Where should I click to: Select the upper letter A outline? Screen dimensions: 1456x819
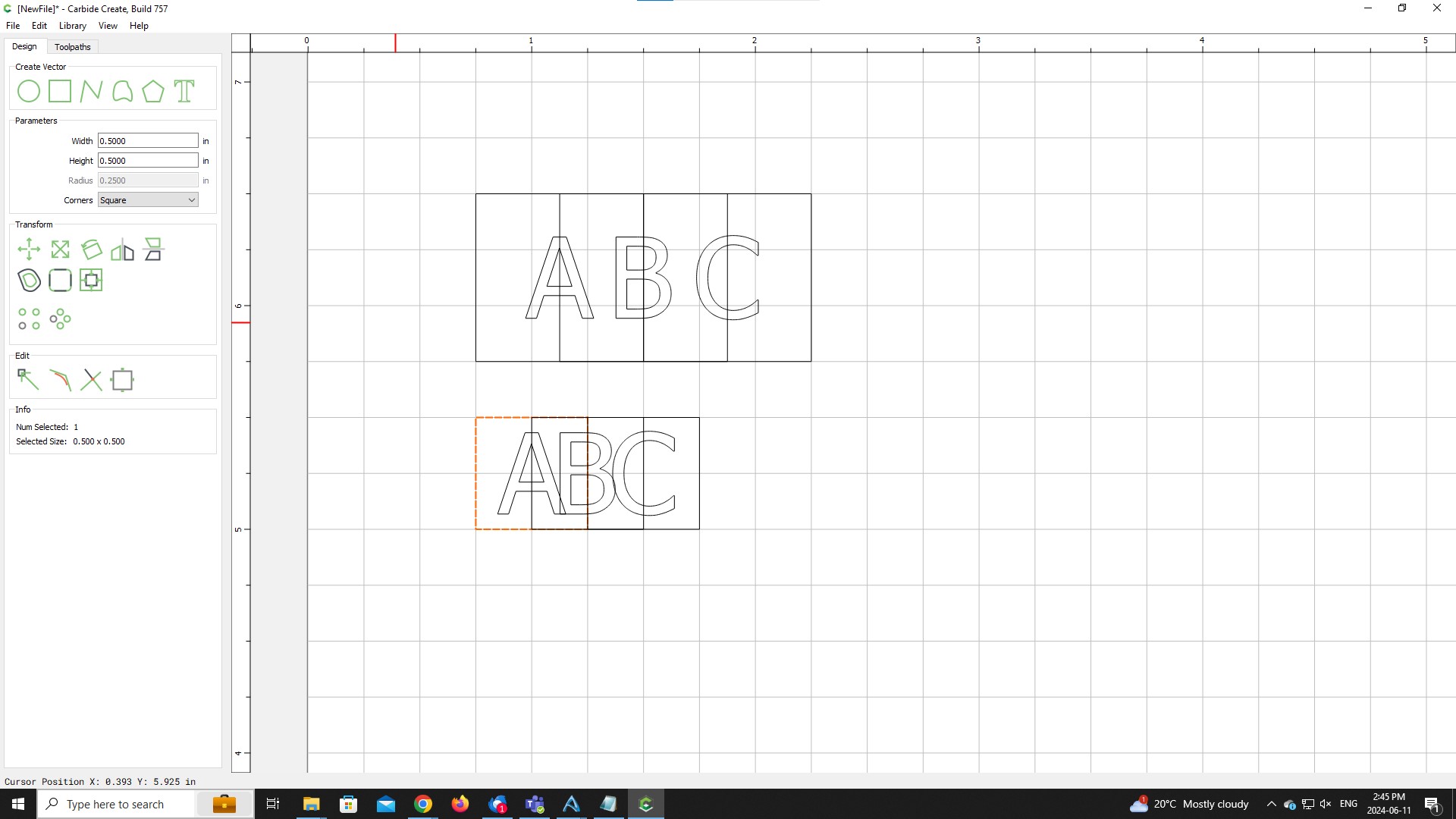click(x=560, y=278)
